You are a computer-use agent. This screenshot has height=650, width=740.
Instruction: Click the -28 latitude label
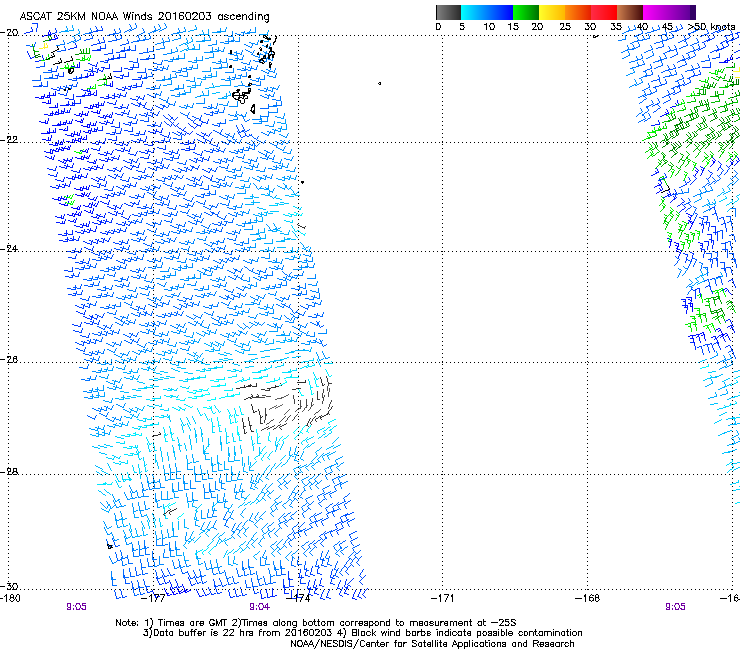click(9, 472)
